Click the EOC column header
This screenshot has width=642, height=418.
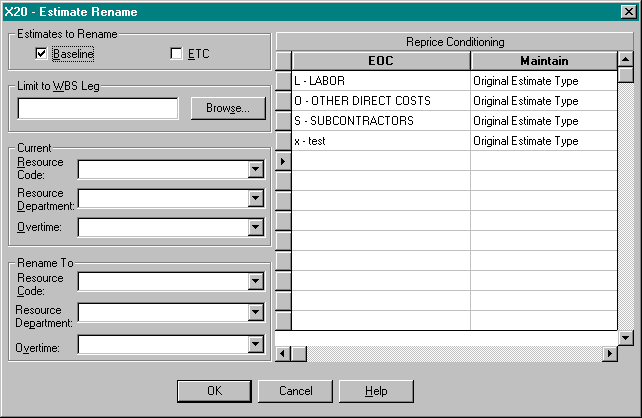click(x=380, y=61)
